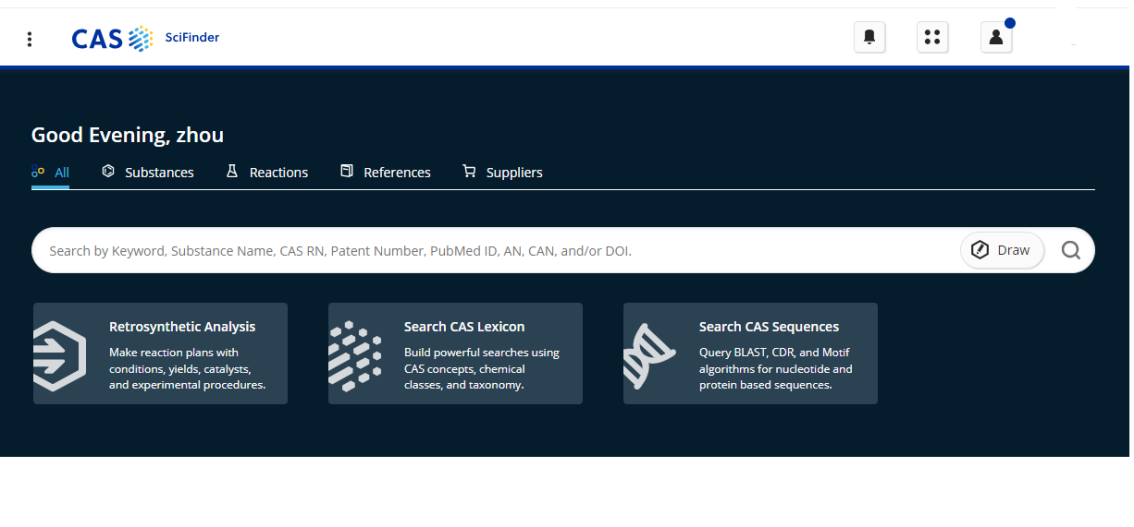Click the magnifying glass search icon
Image resolution: width=1134 pixels, height=527 pixels.
(x=1071, y=251)
